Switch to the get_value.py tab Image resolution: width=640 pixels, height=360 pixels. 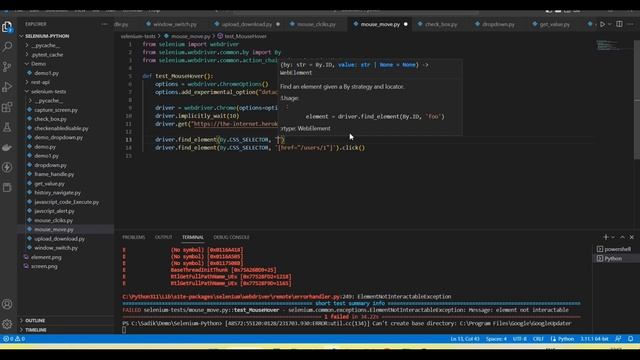pyautogui.click(x=554, y=24)
